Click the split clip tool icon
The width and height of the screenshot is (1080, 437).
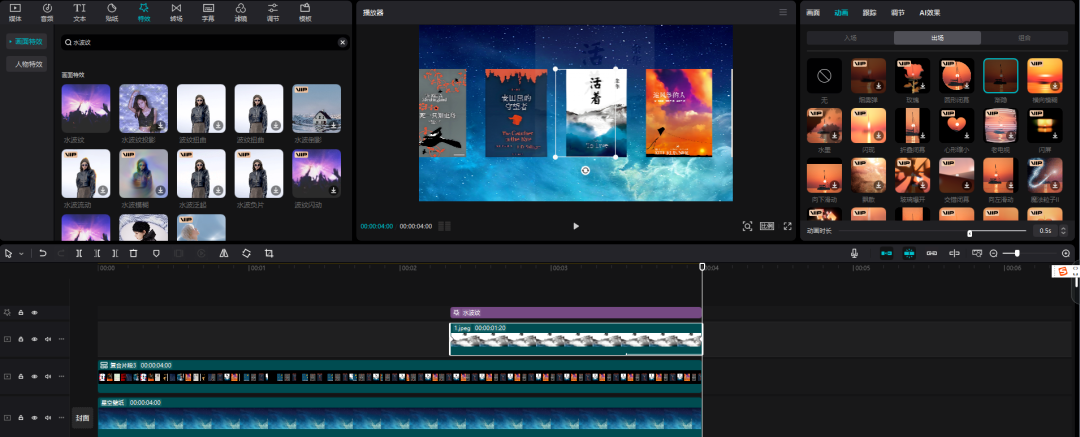click(x=79, y=254)
